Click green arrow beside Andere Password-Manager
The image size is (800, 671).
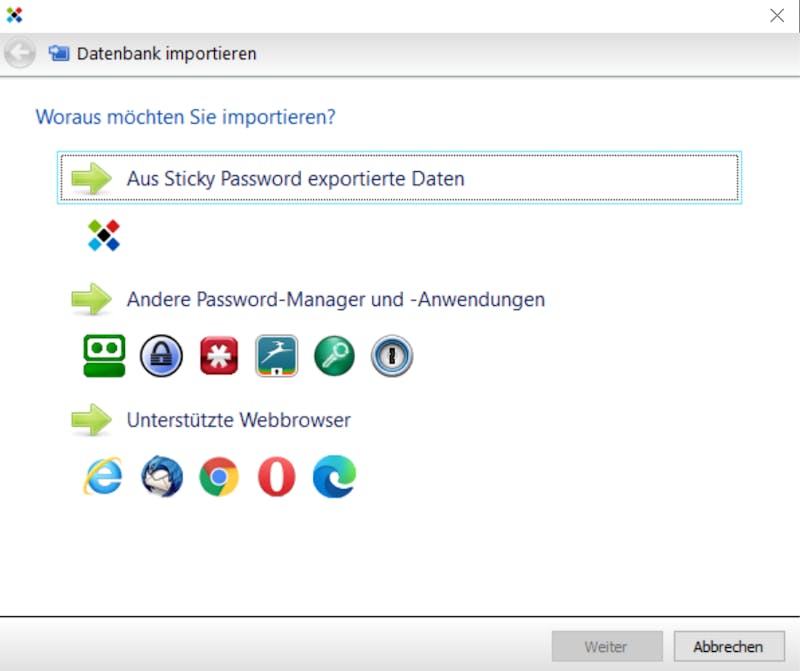91,299
